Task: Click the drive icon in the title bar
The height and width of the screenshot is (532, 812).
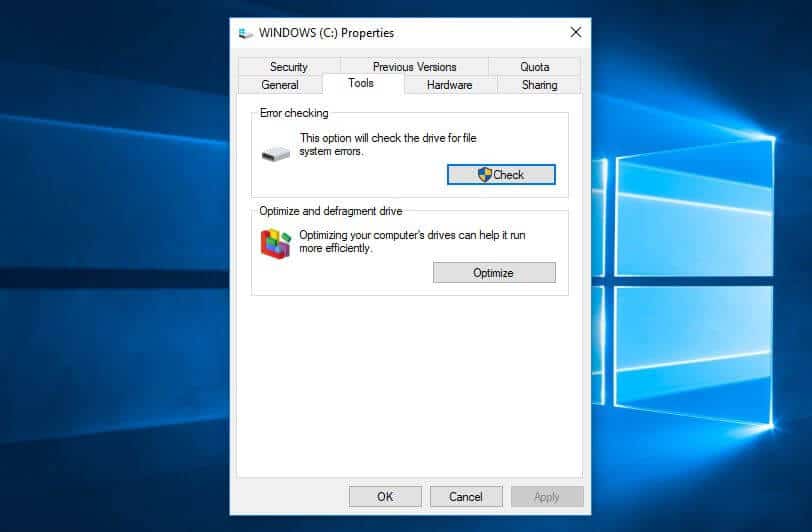Action: click(x=246, y=33)
